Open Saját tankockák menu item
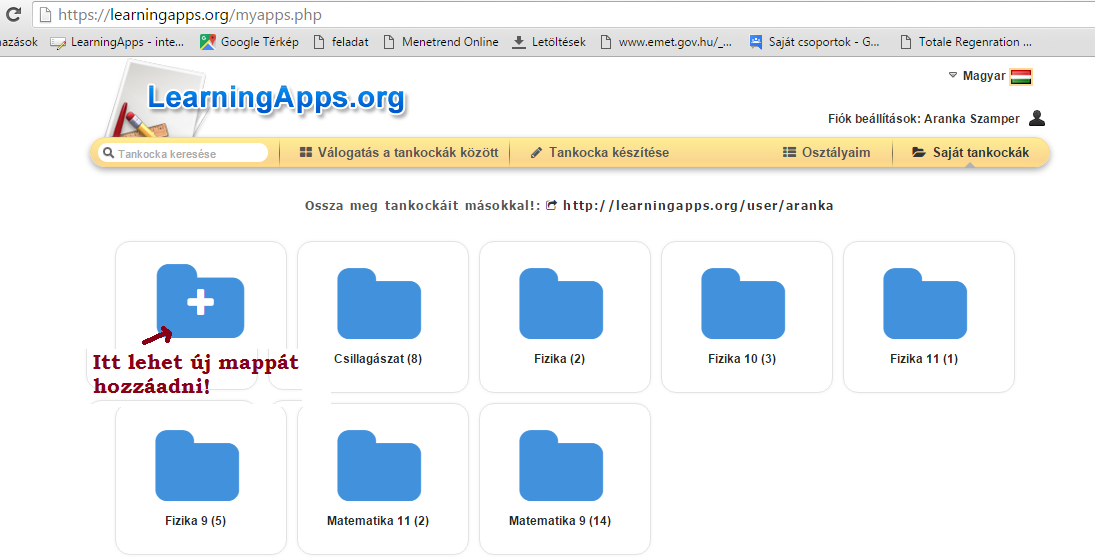The image size is (1095, 560). pyautogui.click(x=971, y=152)
